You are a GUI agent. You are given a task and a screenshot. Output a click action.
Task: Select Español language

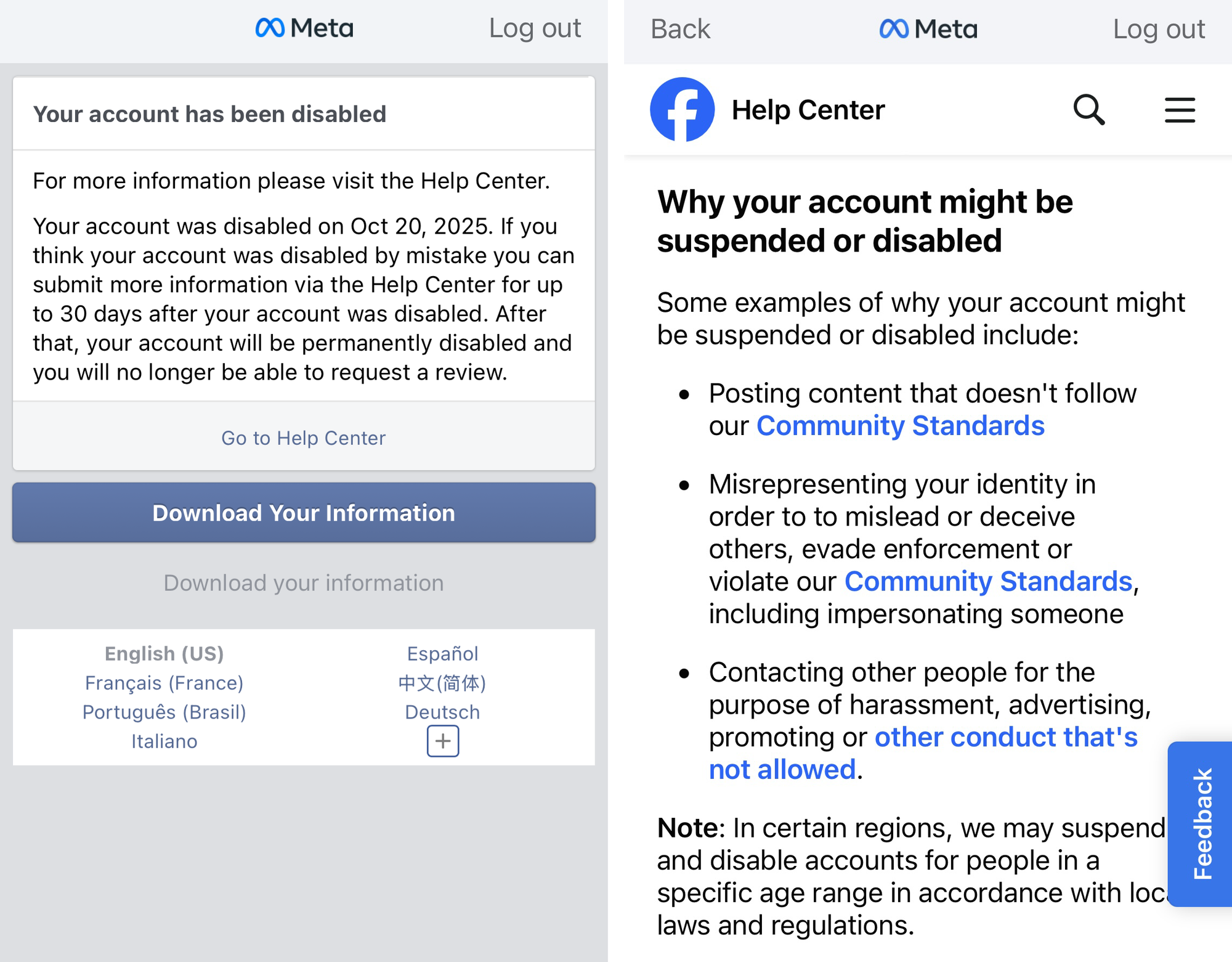point(442,654)
